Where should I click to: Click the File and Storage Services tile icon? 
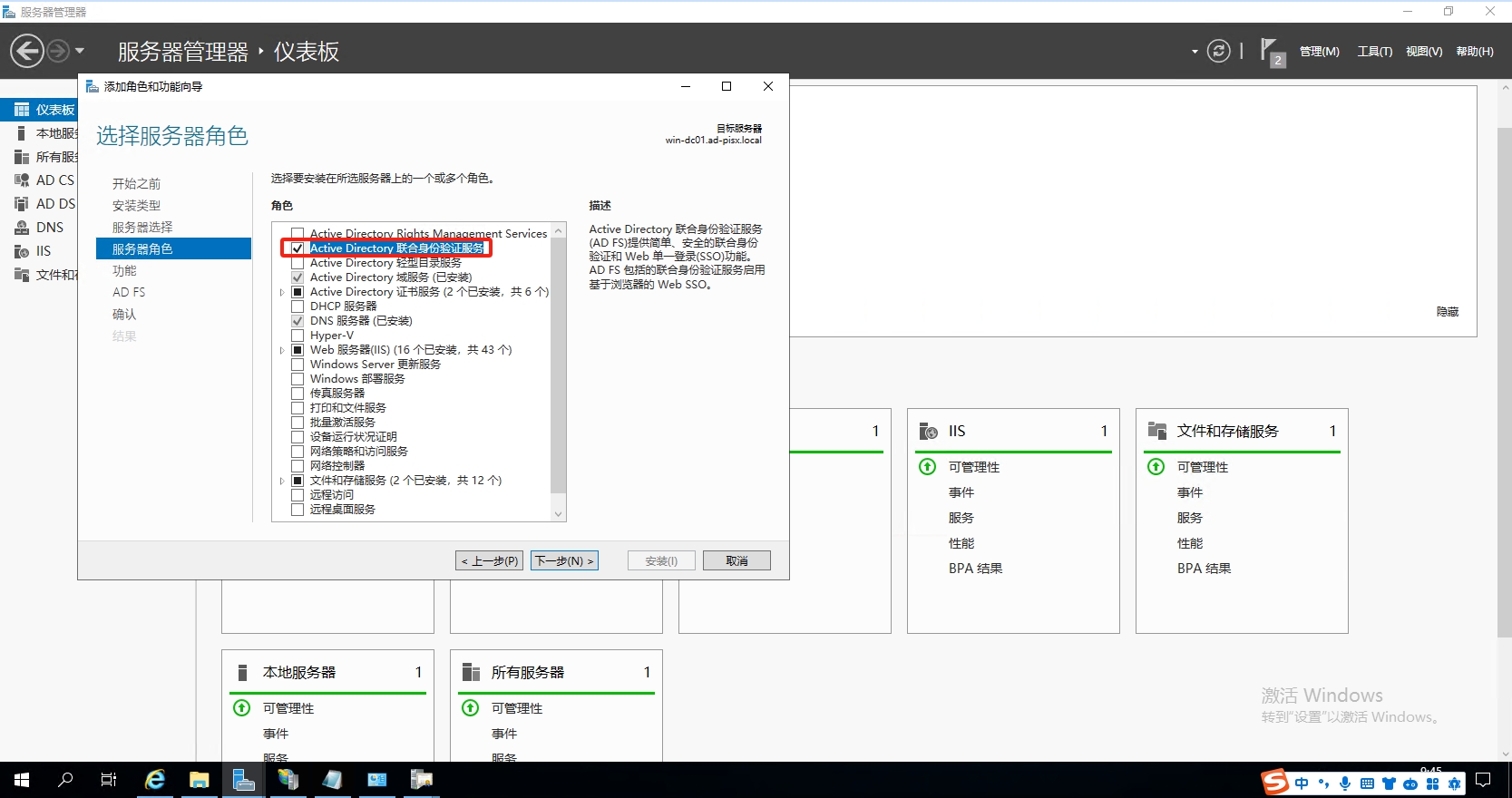1156,431
